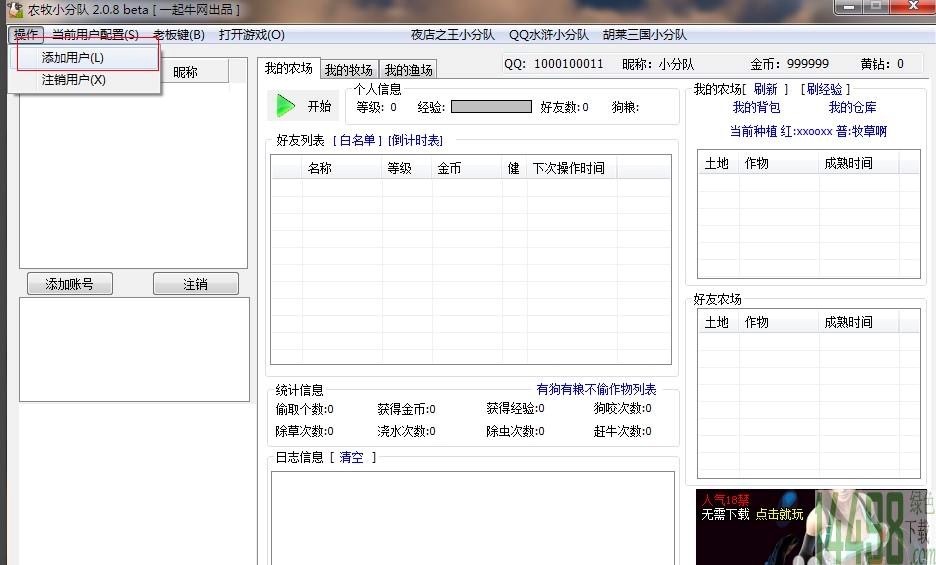Viewport: 936px width, 565px height.
Task: Switch to 我的牧场 tab
Action: (x=348, y=70)
